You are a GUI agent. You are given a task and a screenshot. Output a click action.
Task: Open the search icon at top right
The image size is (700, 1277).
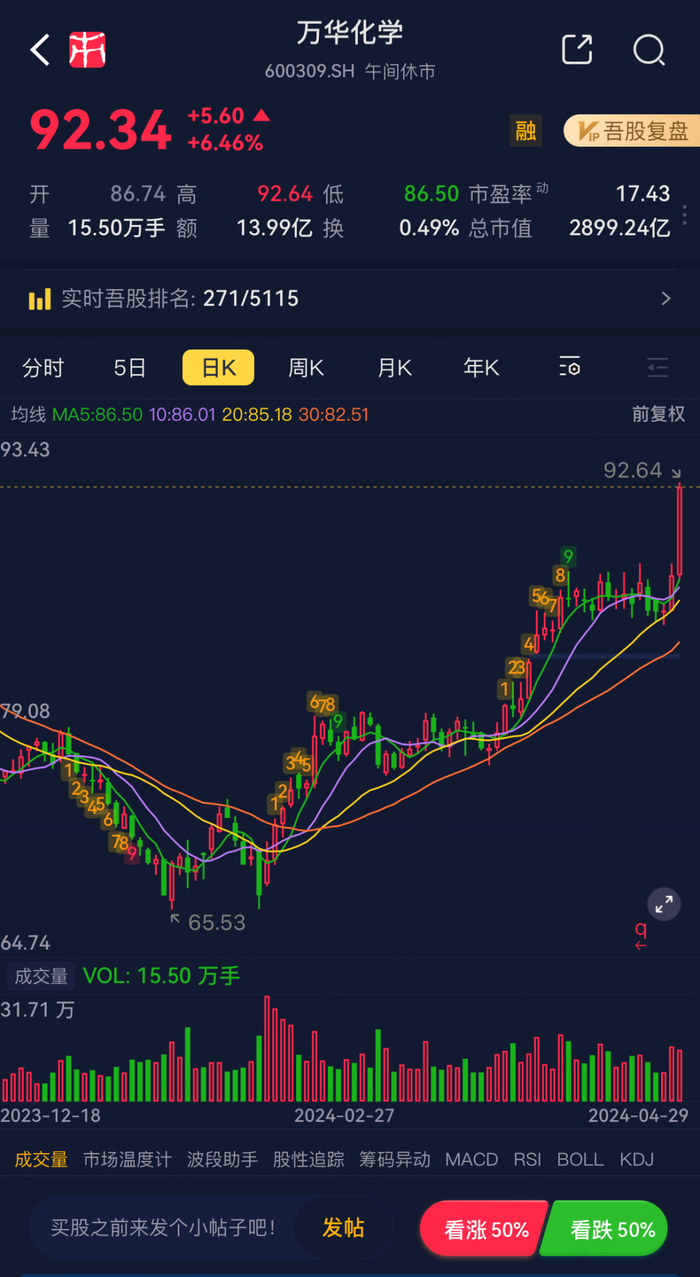649,50
